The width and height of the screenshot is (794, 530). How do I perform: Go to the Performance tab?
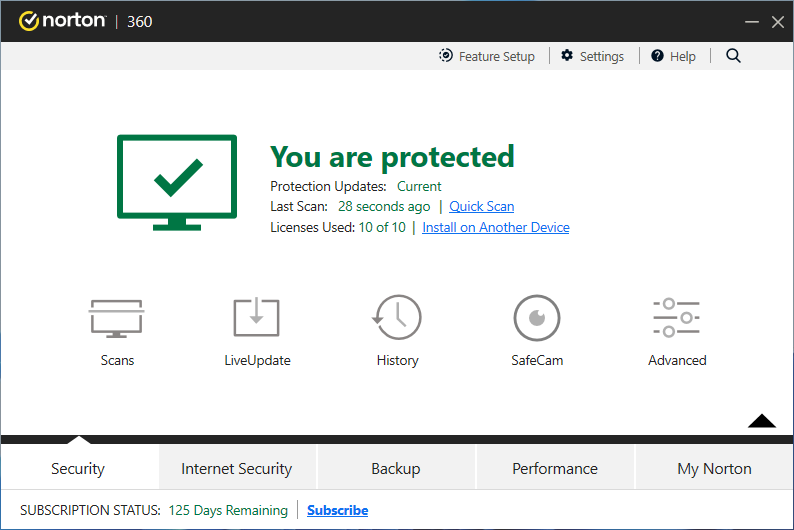coord(555,468)
